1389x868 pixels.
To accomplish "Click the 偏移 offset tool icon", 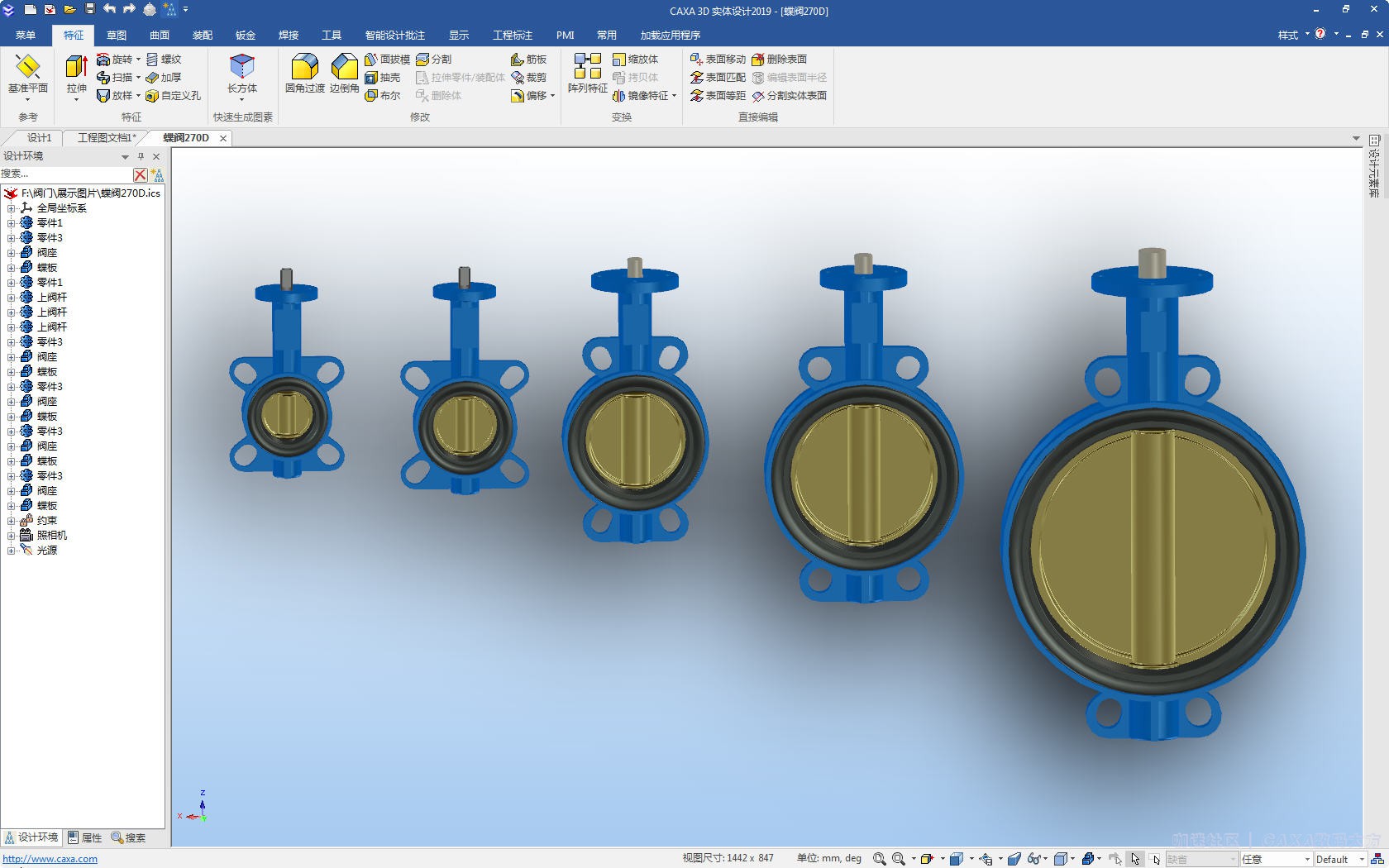I will click(x=518, y=96).
